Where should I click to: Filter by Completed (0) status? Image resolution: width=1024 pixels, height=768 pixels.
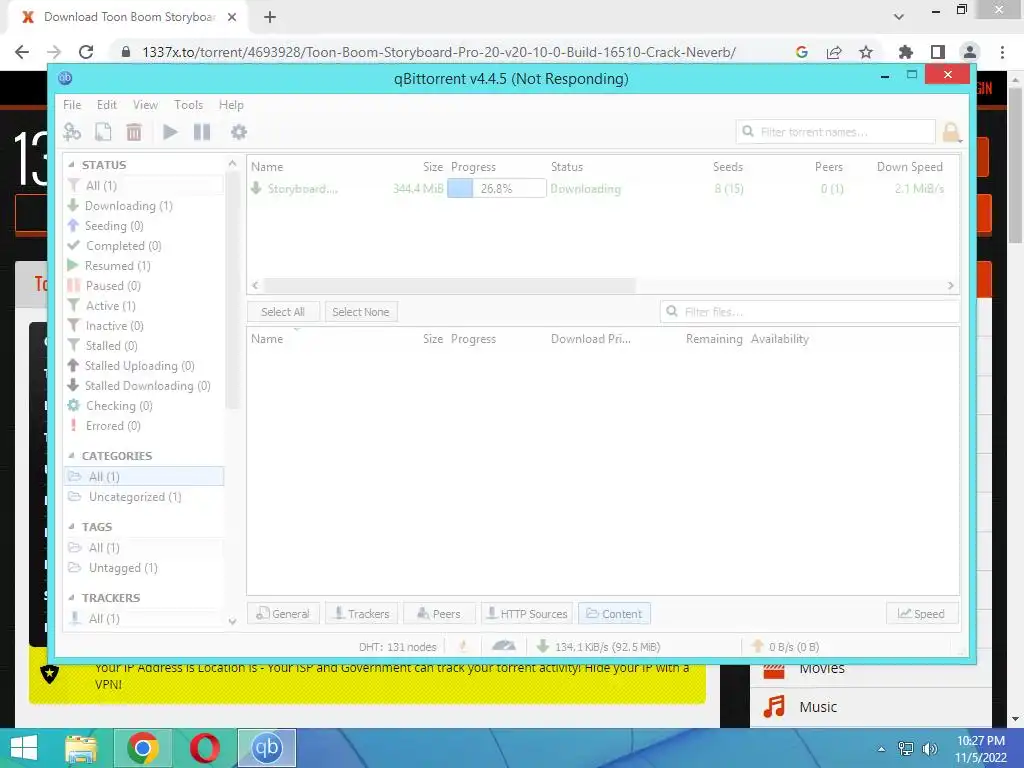123,246
